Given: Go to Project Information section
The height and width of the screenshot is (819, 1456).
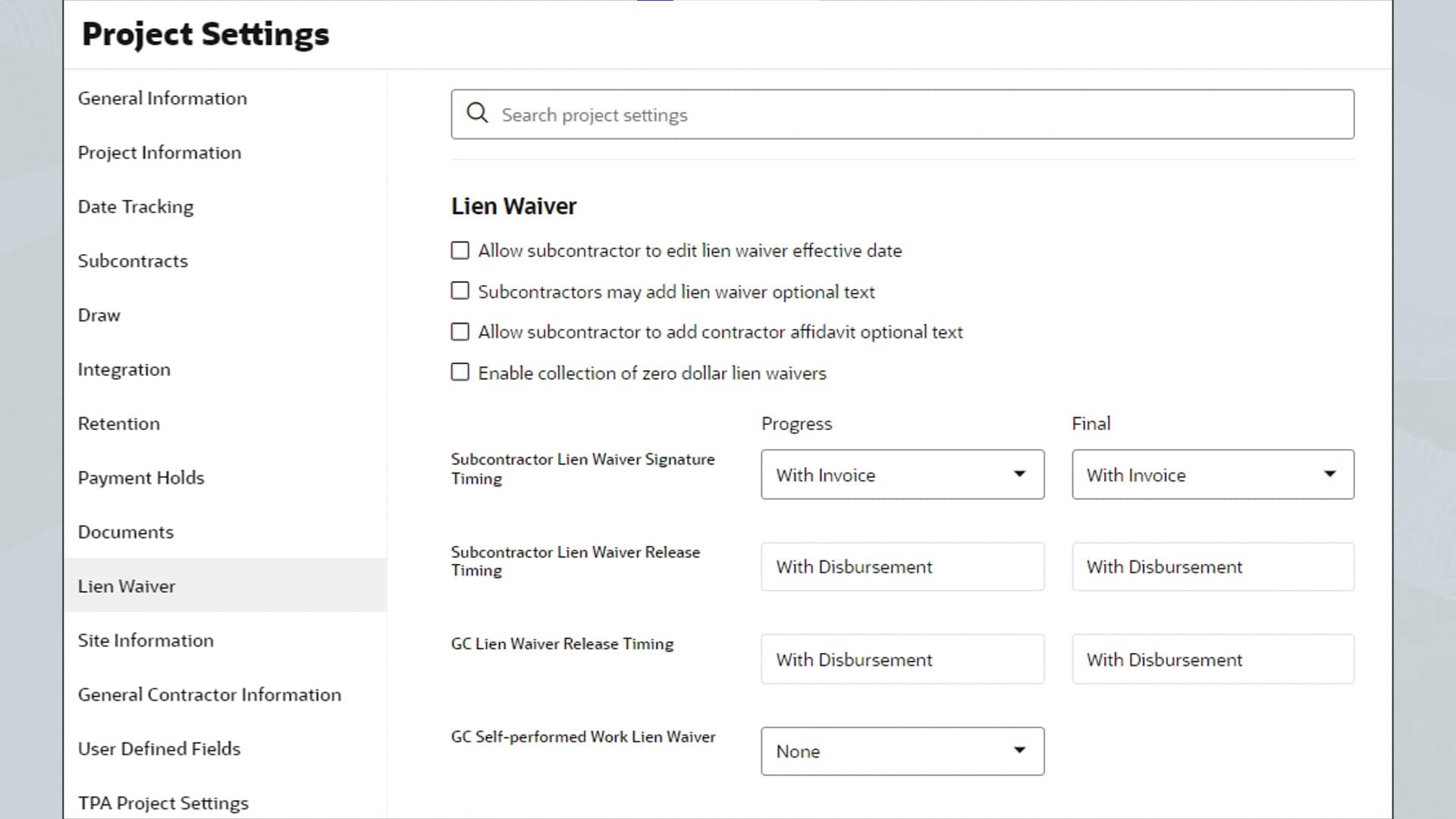Looking at the screenshot, I should (x=159, y=152).
